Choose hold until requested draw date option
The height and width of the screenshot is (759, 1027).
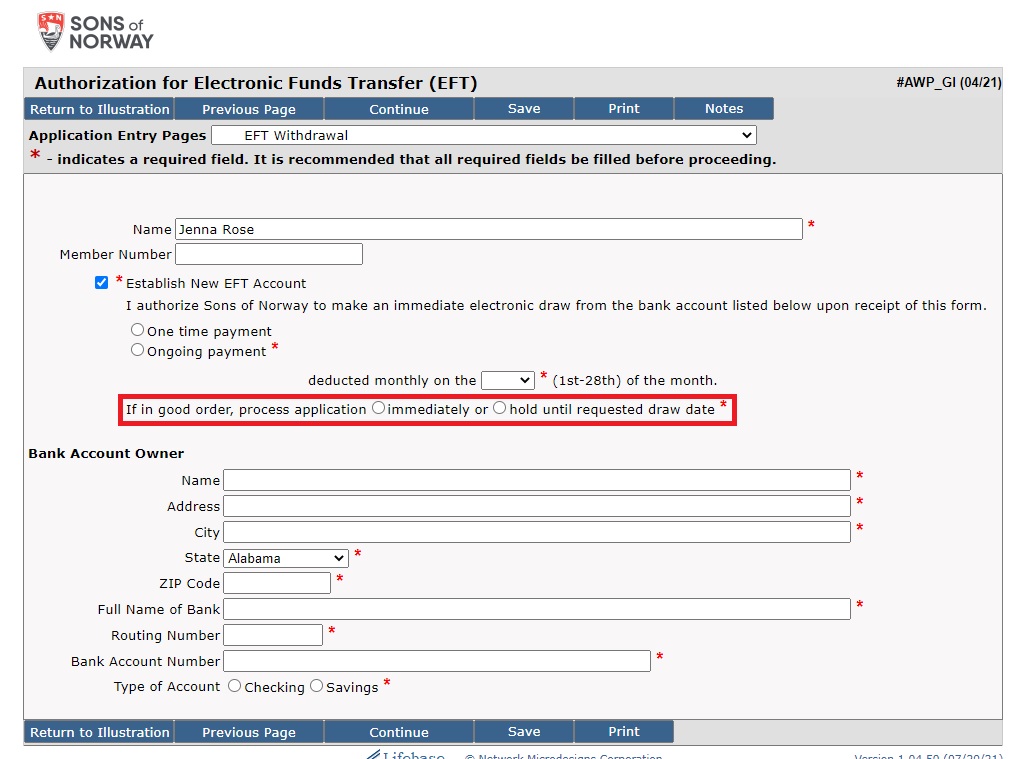500,407
